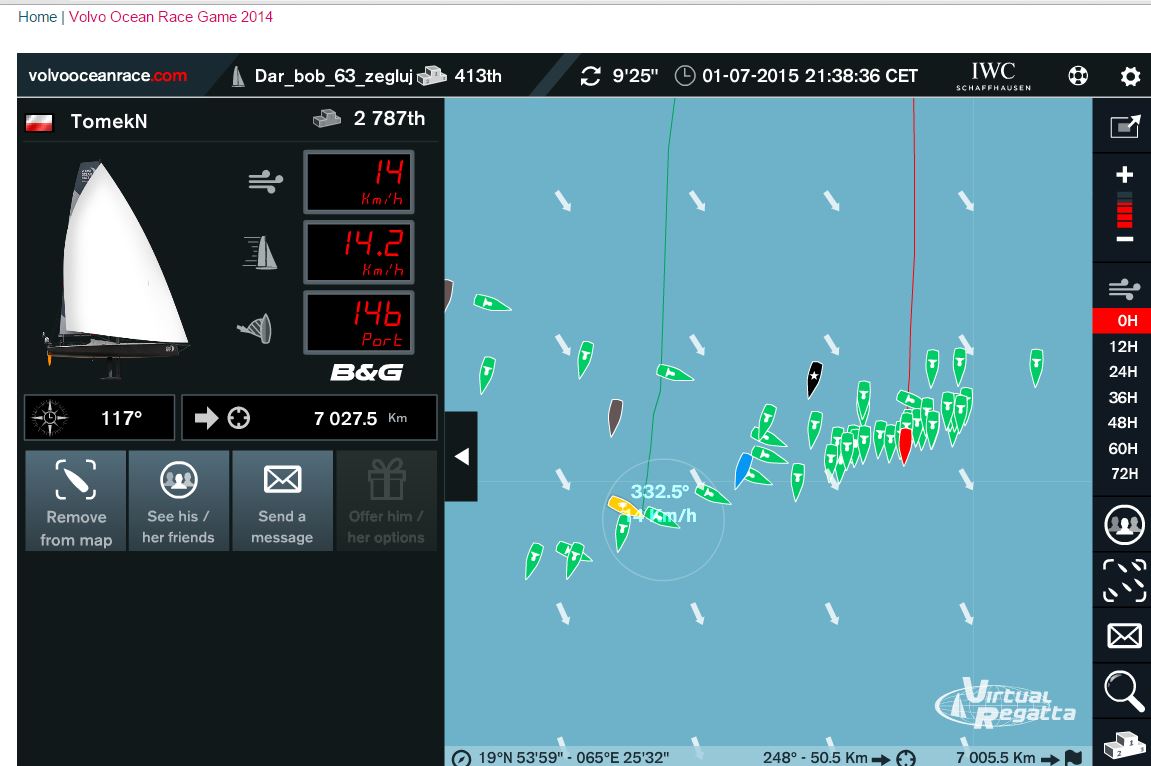Select the blue boat on map
This screenshot has height=766, width=1151.
pos(743,470)
